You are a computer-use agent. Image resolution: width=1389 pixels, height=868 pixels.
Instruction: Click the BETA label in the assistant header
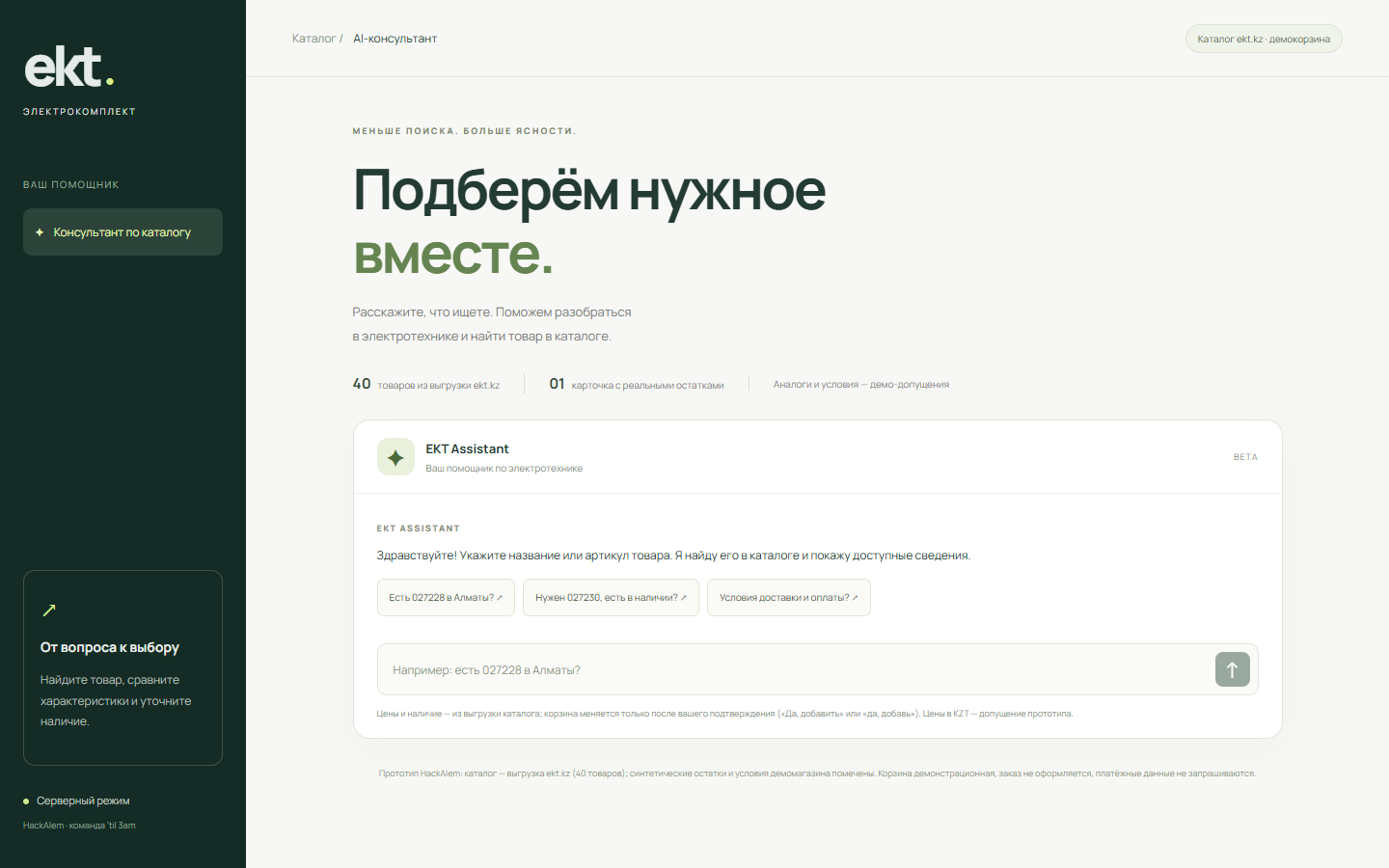[x=1245, y=457]
